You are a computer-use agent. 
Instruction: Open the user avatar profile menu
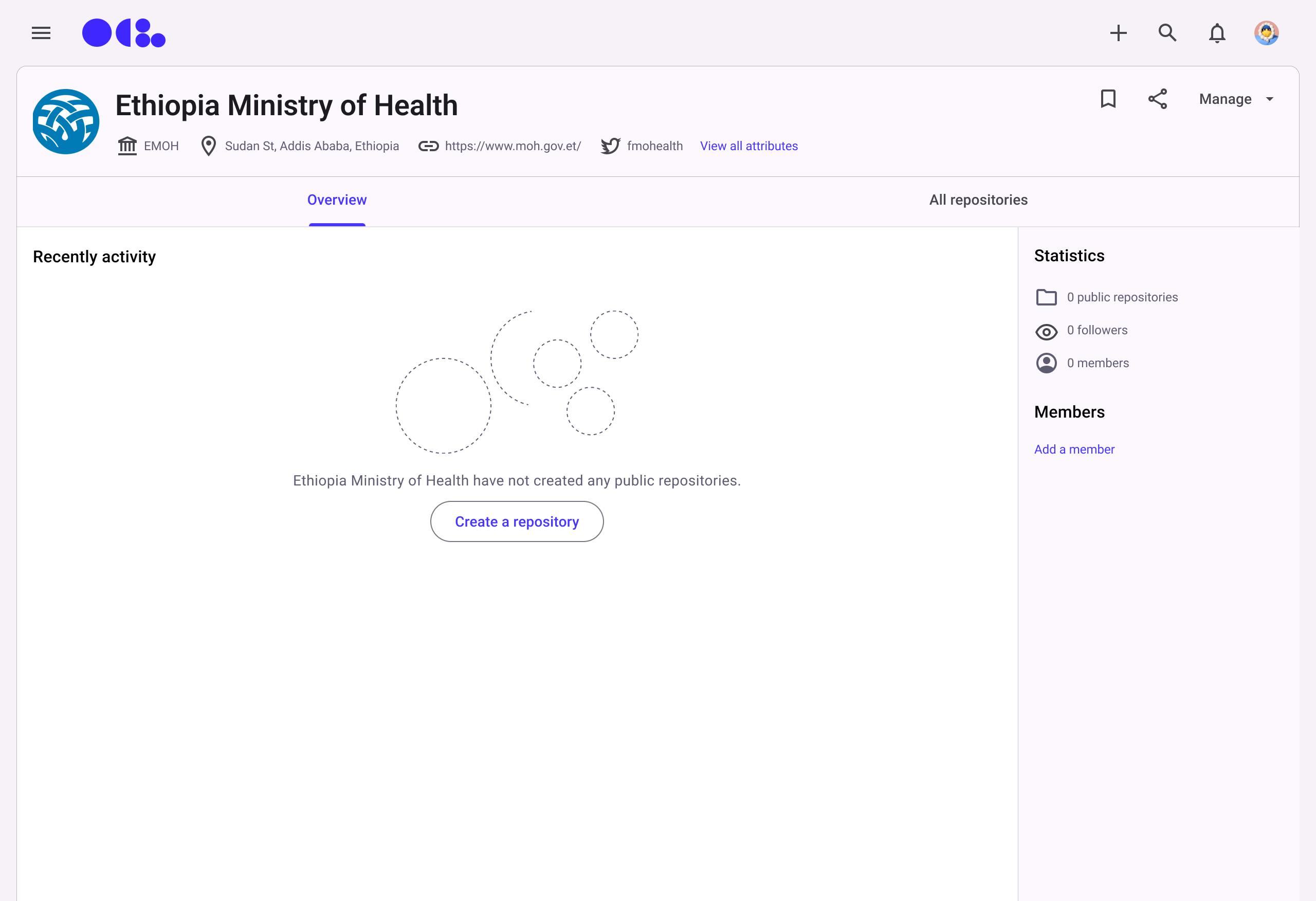1266,33
